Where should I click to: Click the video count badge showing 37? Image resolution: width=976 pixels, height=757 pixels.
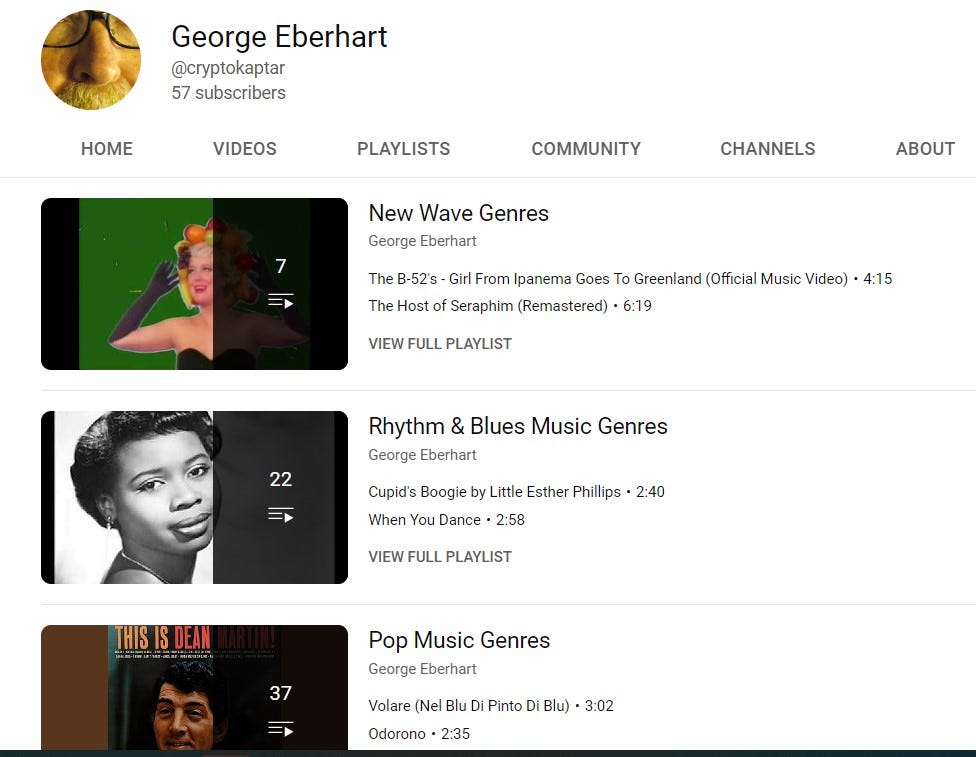click(x=281, y=694)
